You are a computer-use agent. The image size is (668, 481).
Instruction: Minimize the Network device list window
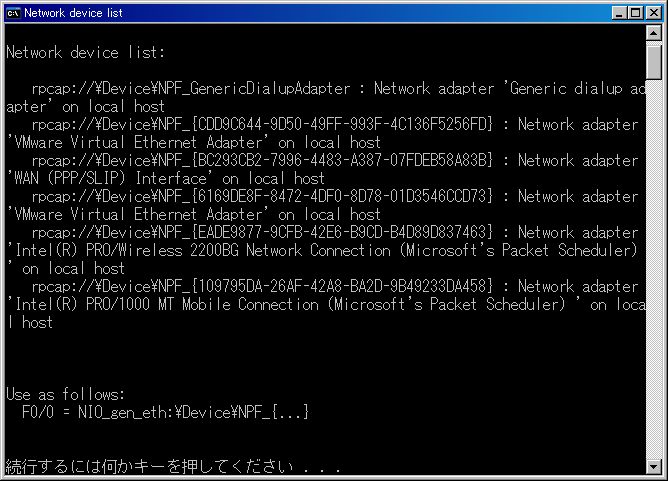pyautogui.click(x=619, y=13)
